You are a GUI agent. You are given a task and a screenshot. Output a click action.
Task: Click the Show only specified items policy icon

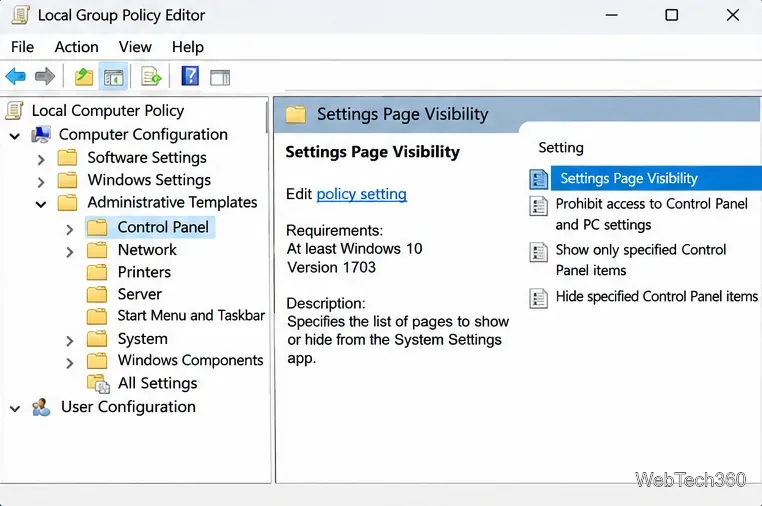click(538, 252)
